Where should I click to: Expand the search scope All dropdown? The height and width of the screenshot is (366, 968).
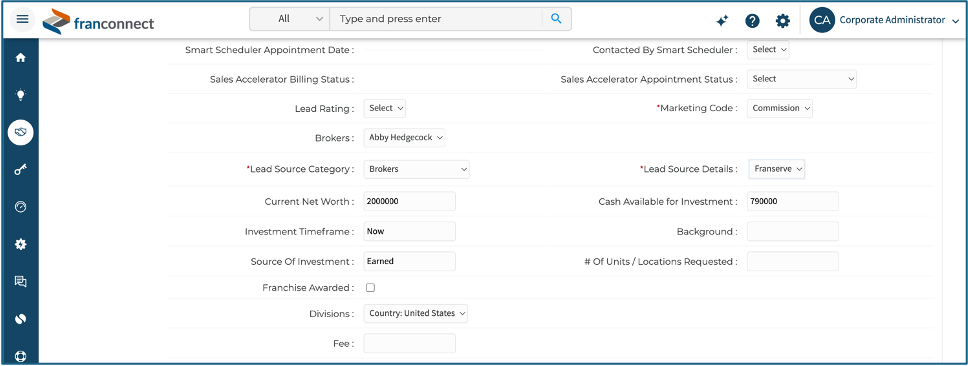[x=290, y=19]
